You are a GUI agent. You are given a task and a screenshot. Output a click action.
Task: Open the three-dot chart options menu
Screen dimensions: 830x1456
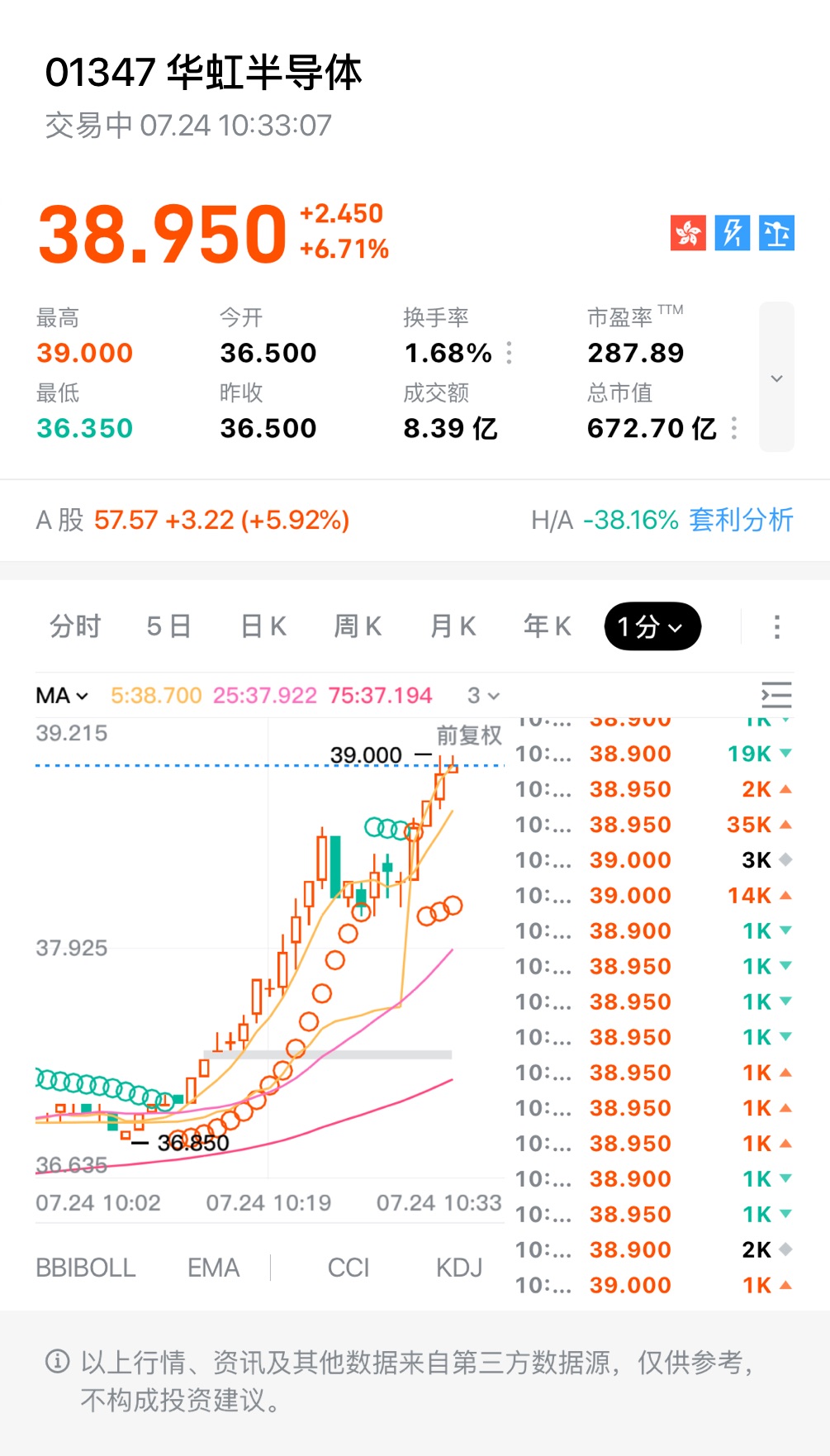coord(776,627)
